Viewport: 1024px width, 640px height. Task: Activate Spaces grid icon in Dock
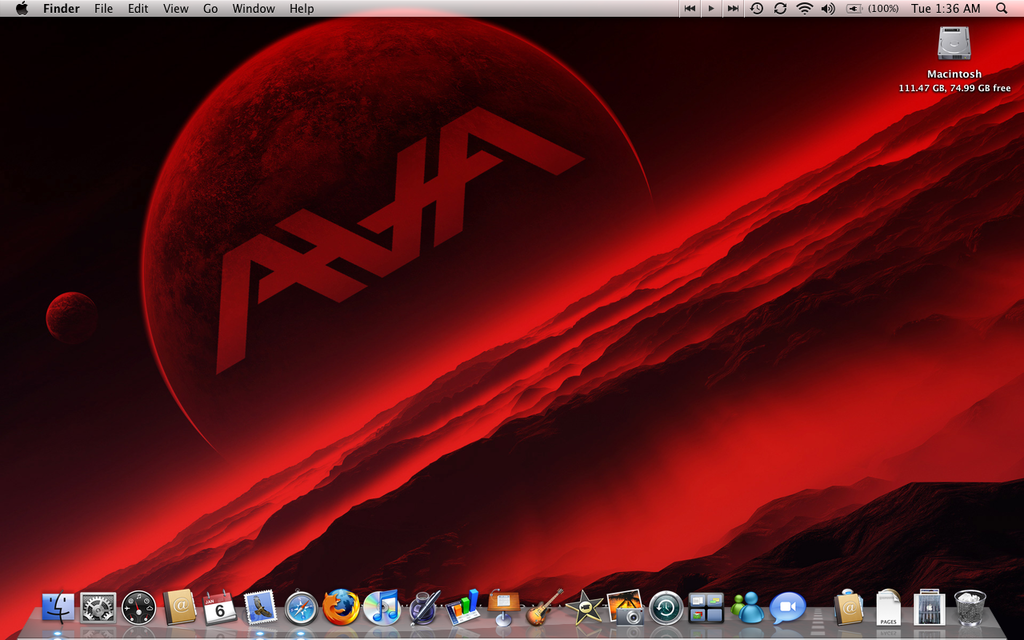(x=706, y=608)
